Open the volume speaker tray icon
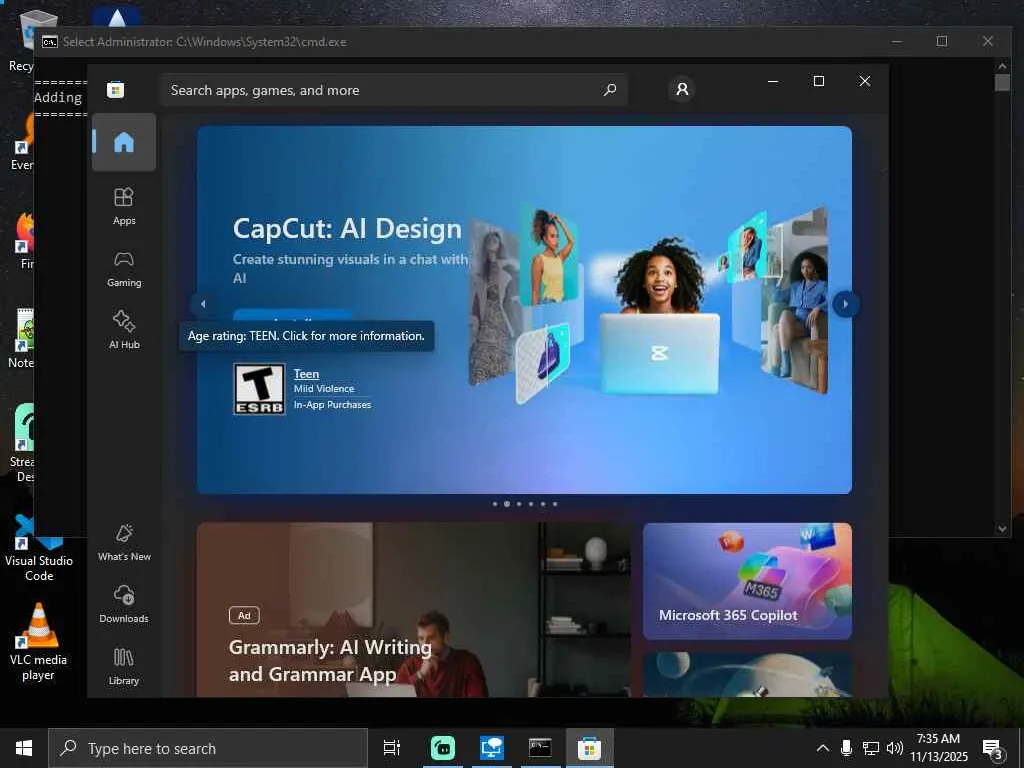 pyautogui.click(x=895, y=748)
